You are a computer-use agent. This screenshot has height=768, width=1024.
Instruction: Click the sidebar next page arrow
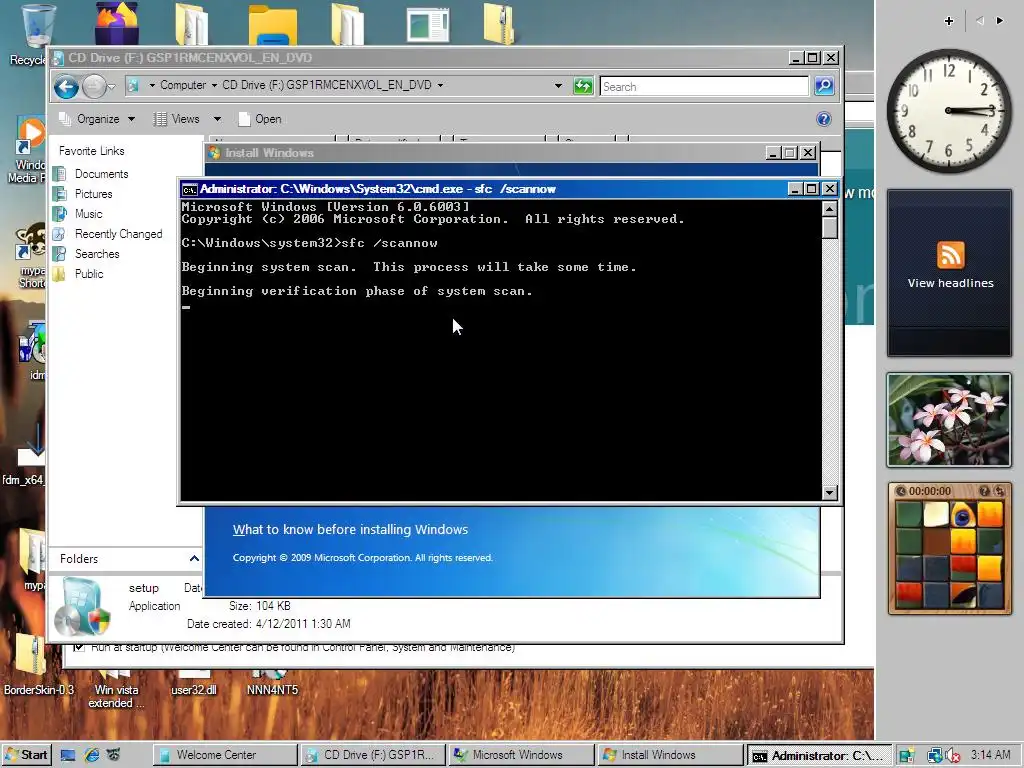tap(1000, 21)
